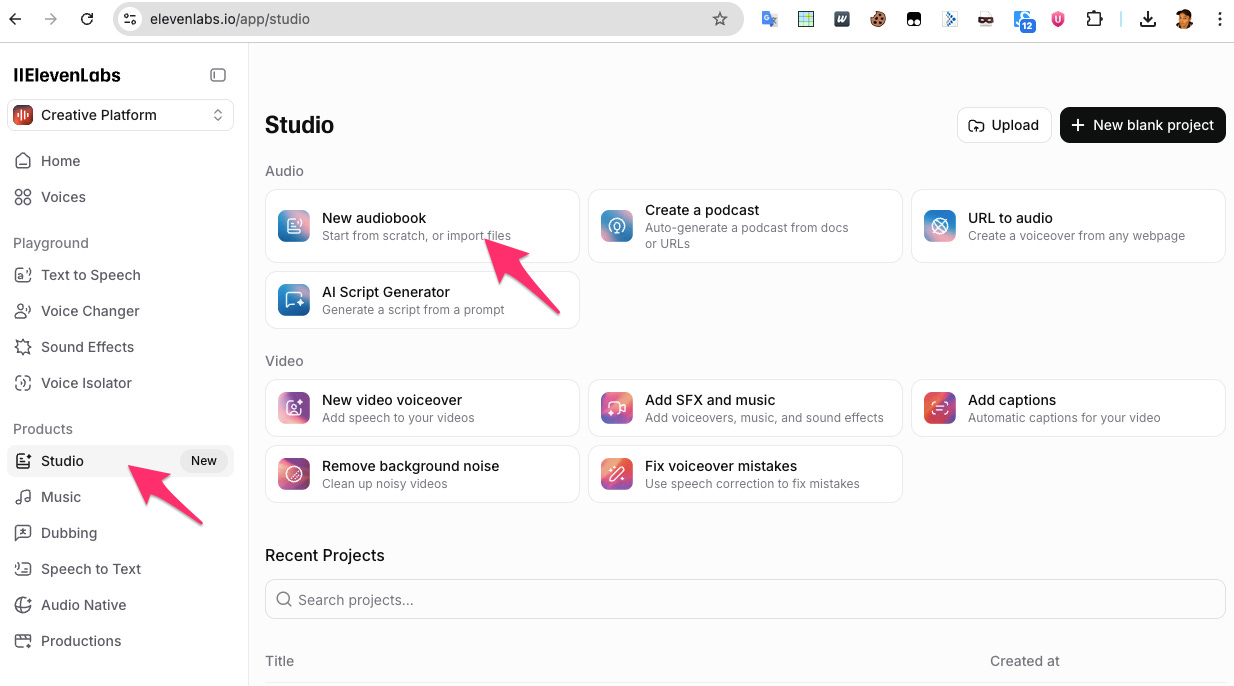Screen dimensions: 1234x686
Task: Choose Add SFX and music card
Action: coord(745,408)
